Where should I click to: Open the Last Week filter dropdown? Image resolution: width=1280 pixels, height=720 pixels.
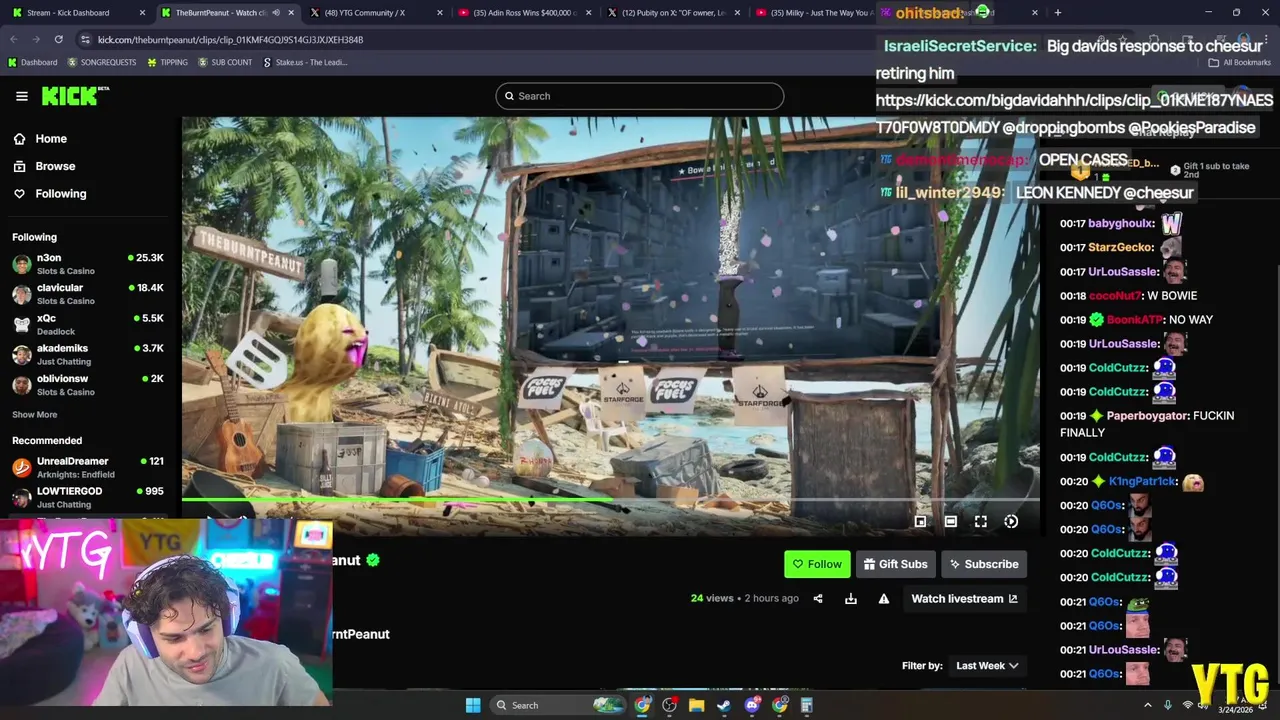[x=987, y=666]
